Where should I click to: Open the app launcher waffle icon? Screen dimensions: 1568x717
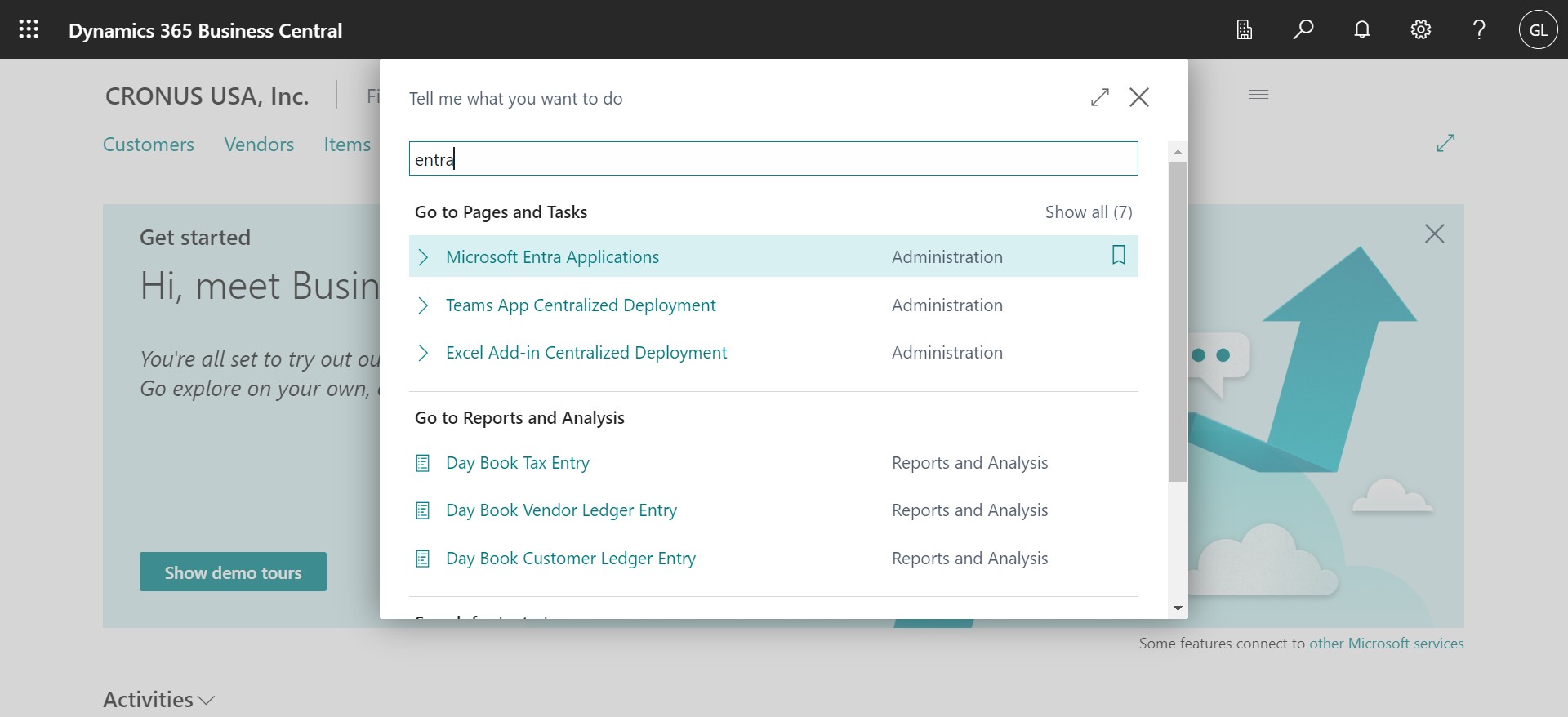[x=29, y=30]
